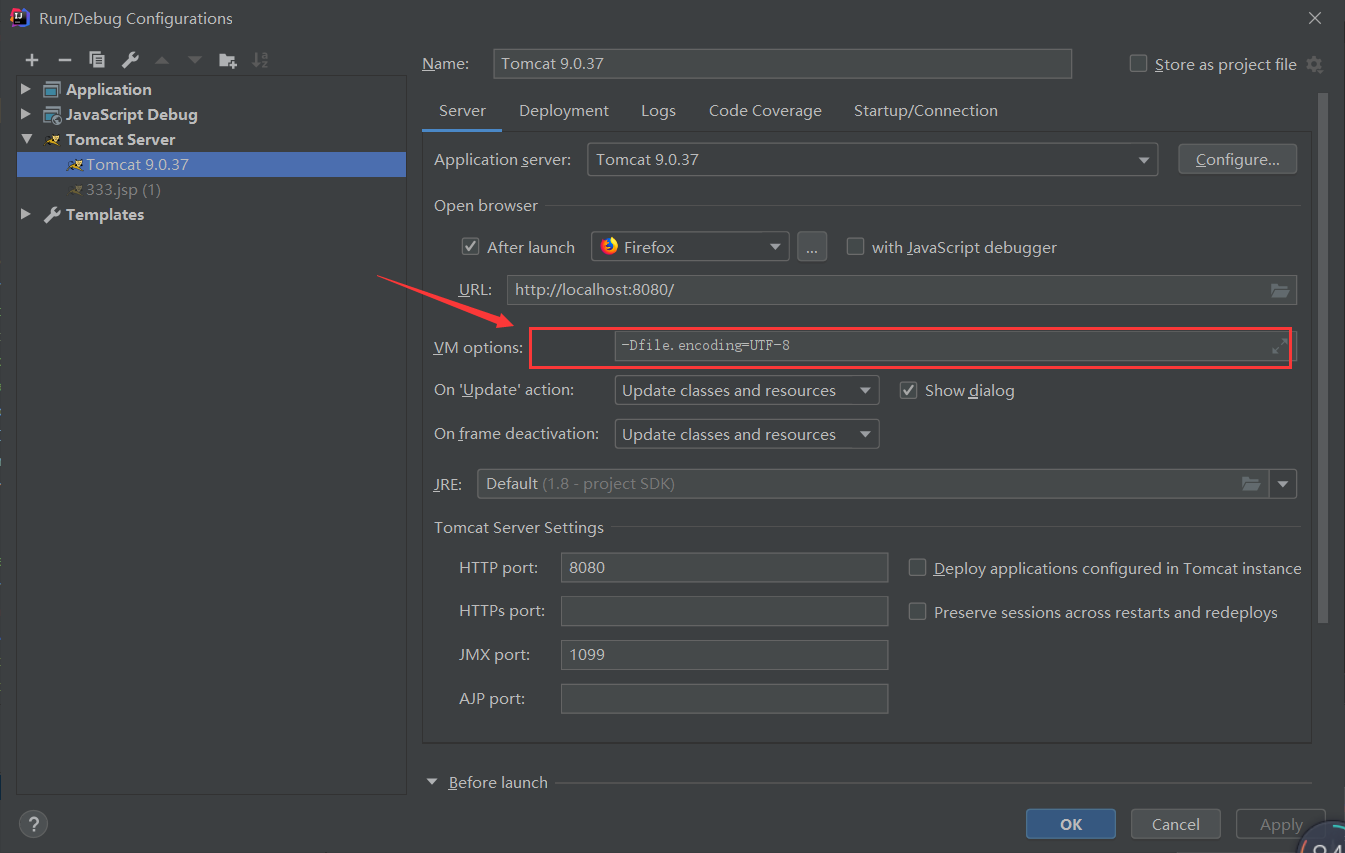Click the HTTP port field
Screen dimensions: 1345x853
[x=724, y=567]
